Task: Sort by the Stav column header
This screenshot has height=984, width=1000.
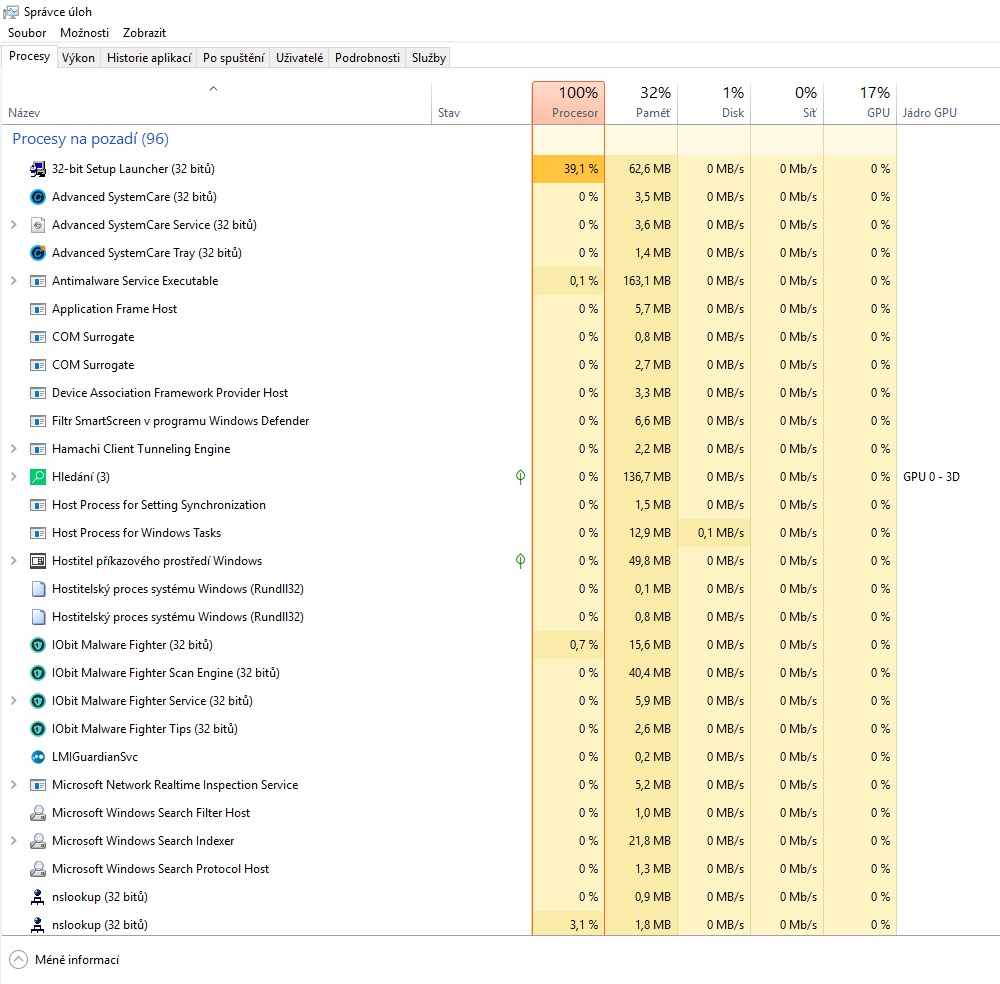Action: (x=482, y=103)
